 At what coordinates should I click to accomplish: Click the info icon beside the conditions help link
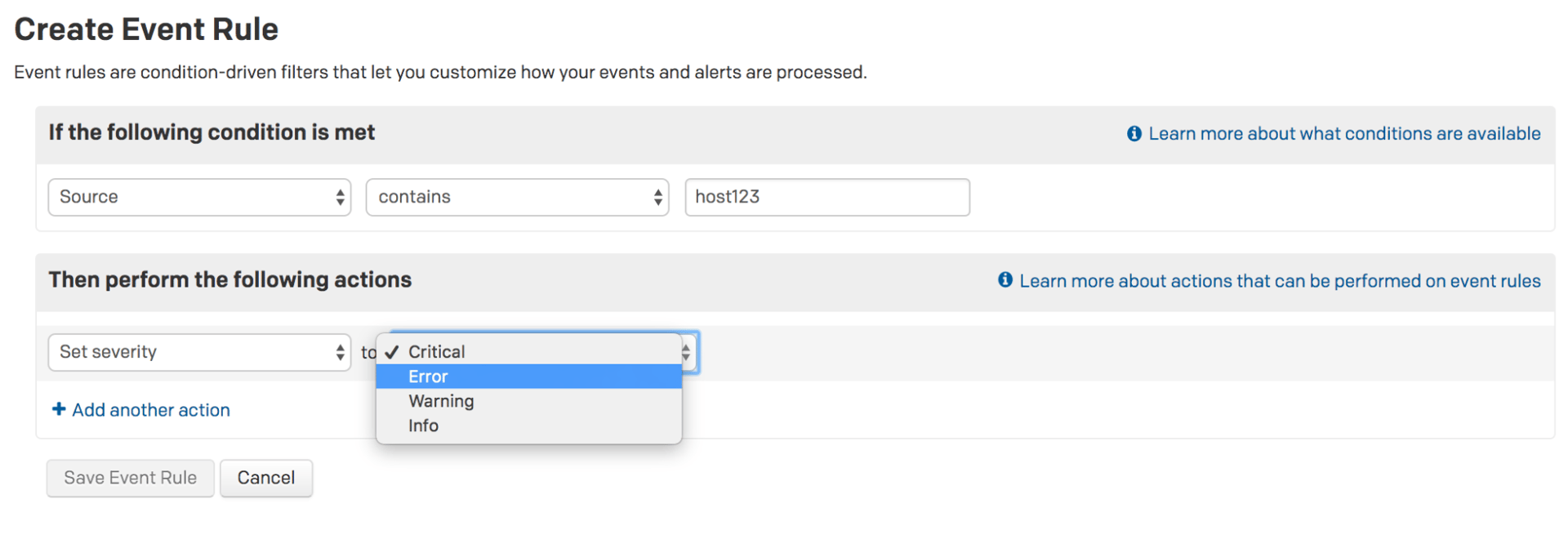click(1134, 134)
